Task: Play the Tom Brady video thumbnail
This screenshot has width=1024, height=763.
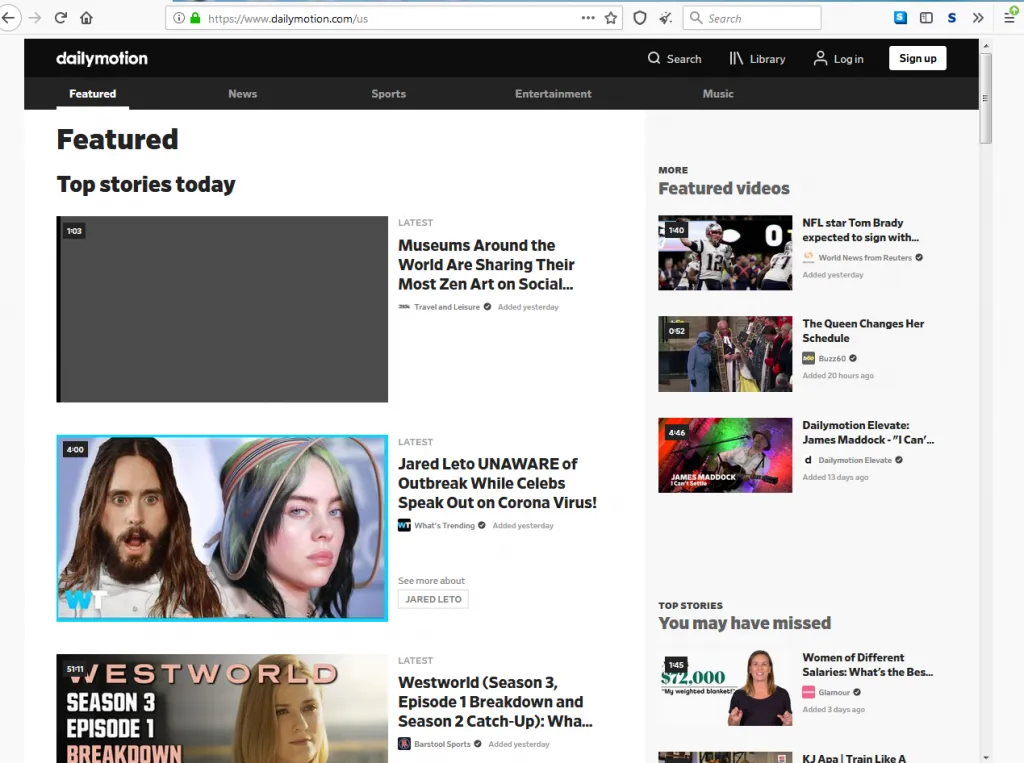Action: tap(725, 253)
